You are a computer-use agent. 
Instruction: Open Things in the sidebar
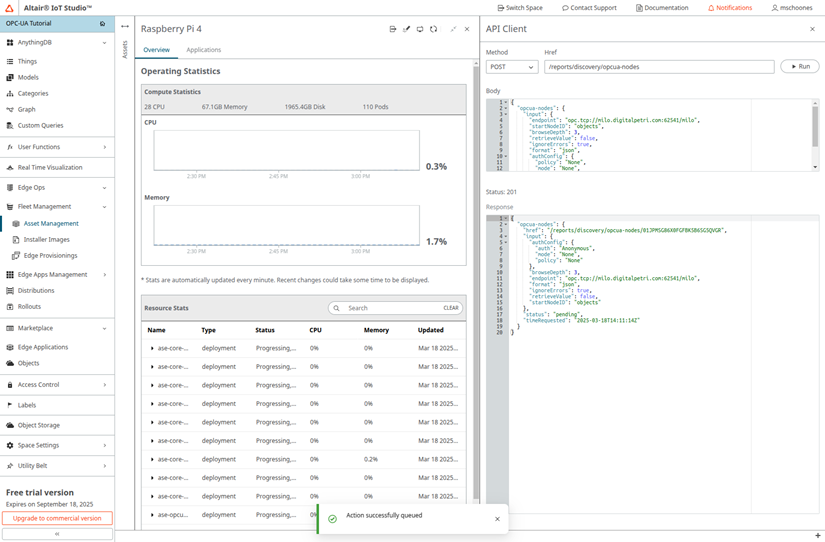(x=27, y=62)
